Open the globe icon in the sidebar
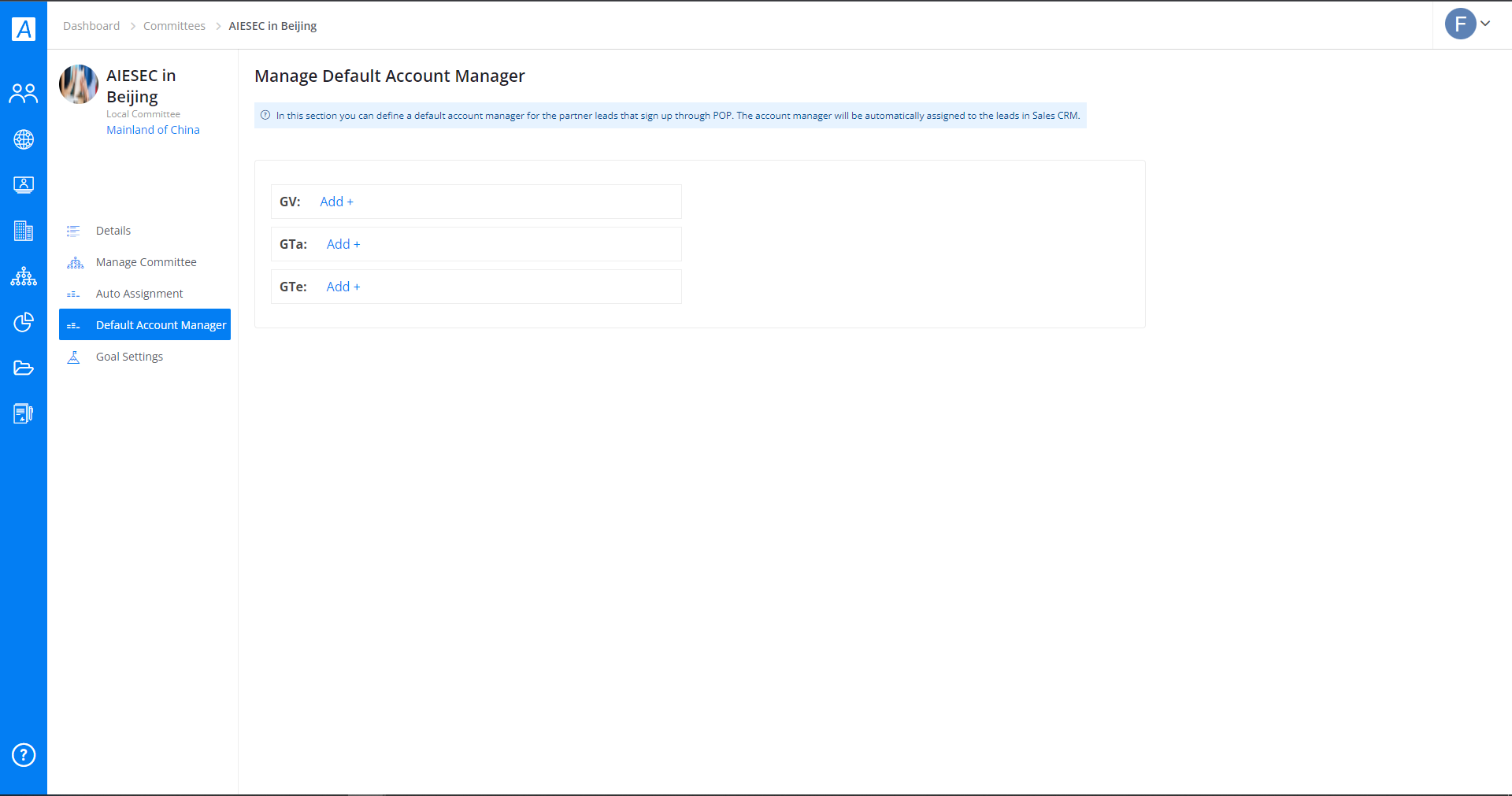 click(x=24, y=139)
